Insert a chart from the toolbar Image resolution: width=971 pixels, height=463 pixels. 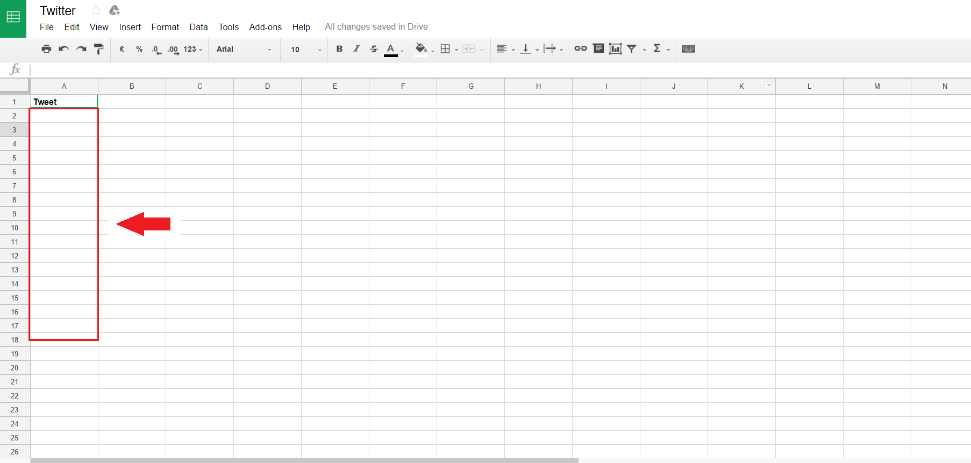(615, 48)
